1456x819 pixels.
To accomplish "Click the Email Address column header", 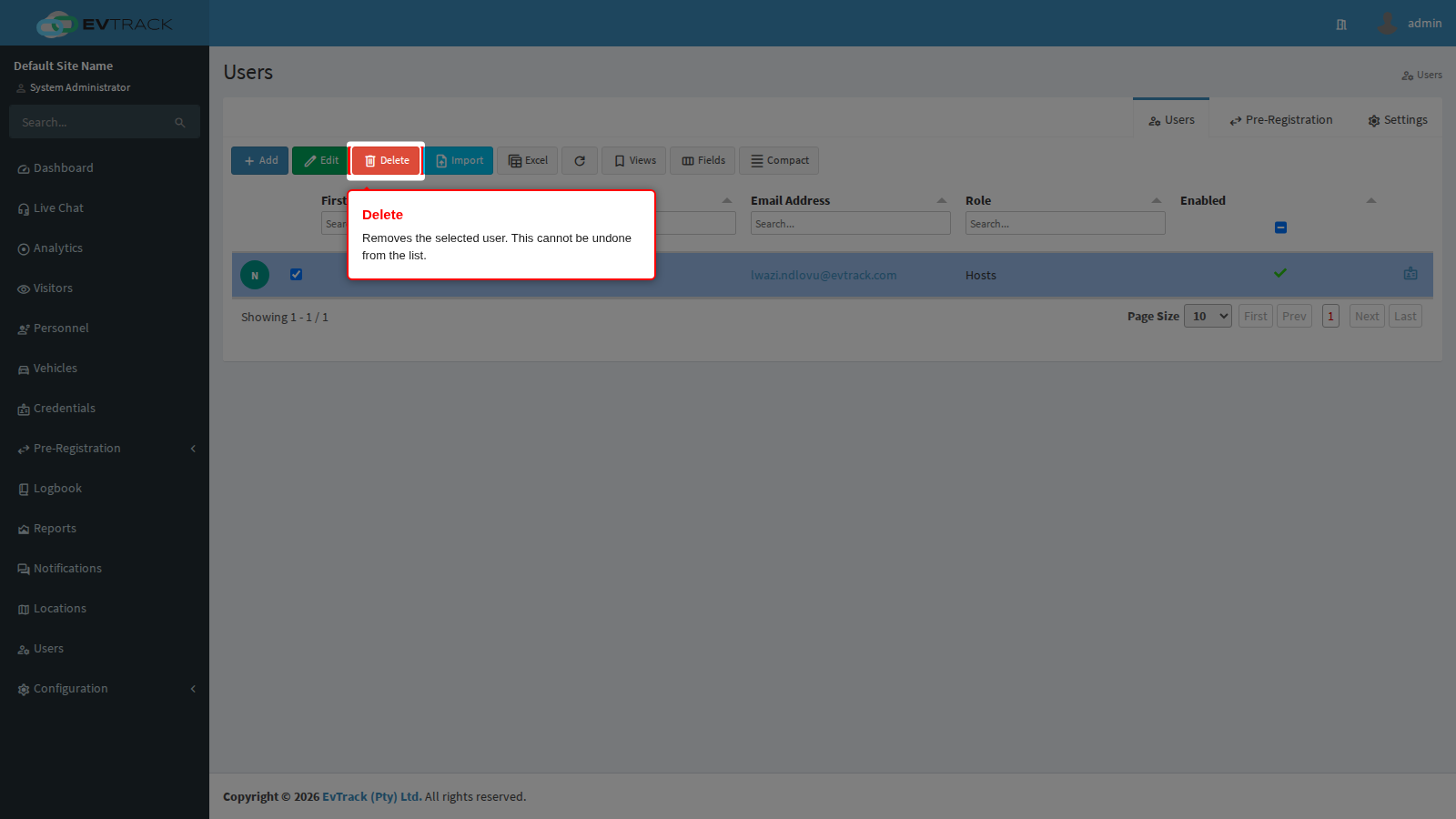I will click(790, 201).
